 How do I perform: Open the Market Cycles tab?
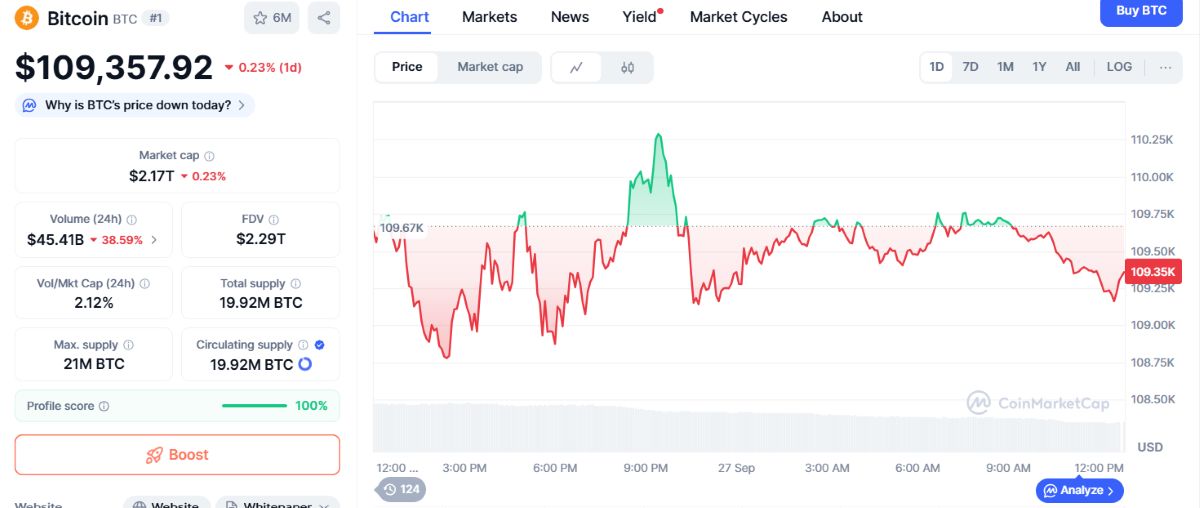point(739,17)
